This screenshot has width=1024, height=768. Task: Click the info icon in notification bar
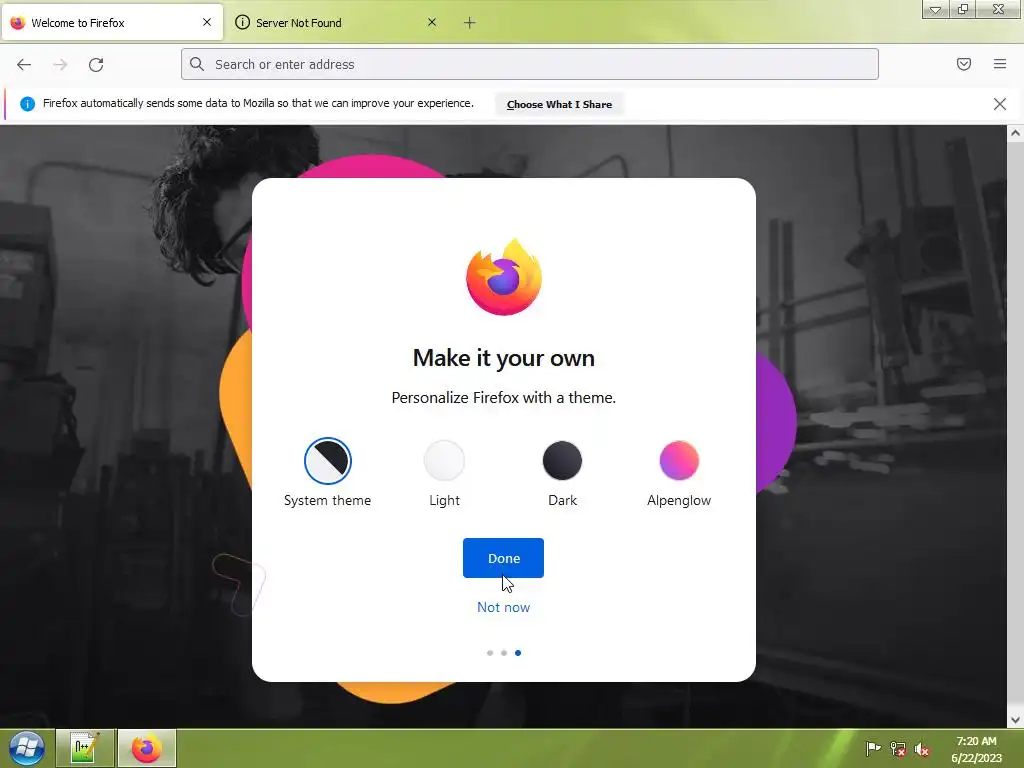pyautogui.click(x=27, y=104)
